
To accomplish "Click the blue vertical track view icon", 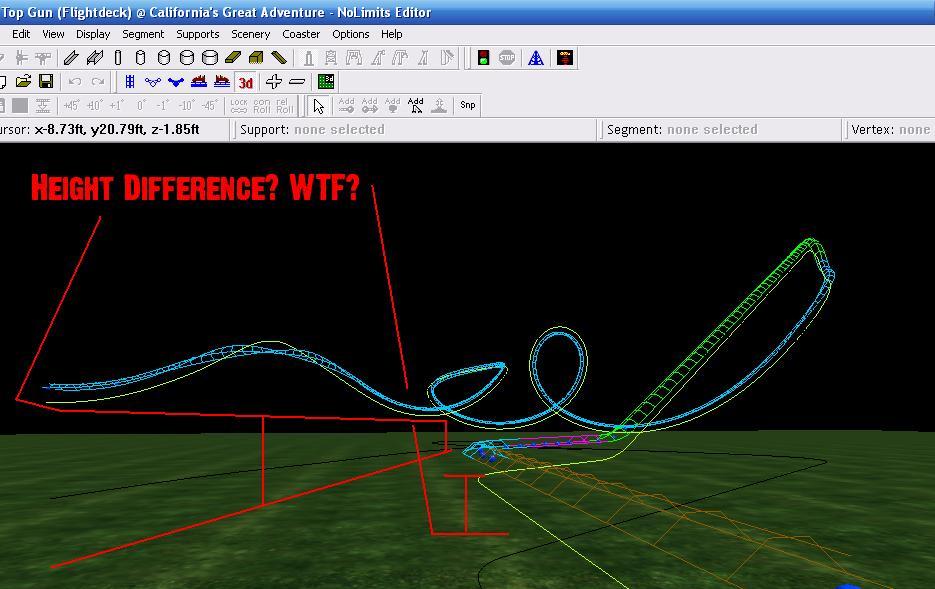I will coord(129,82).
